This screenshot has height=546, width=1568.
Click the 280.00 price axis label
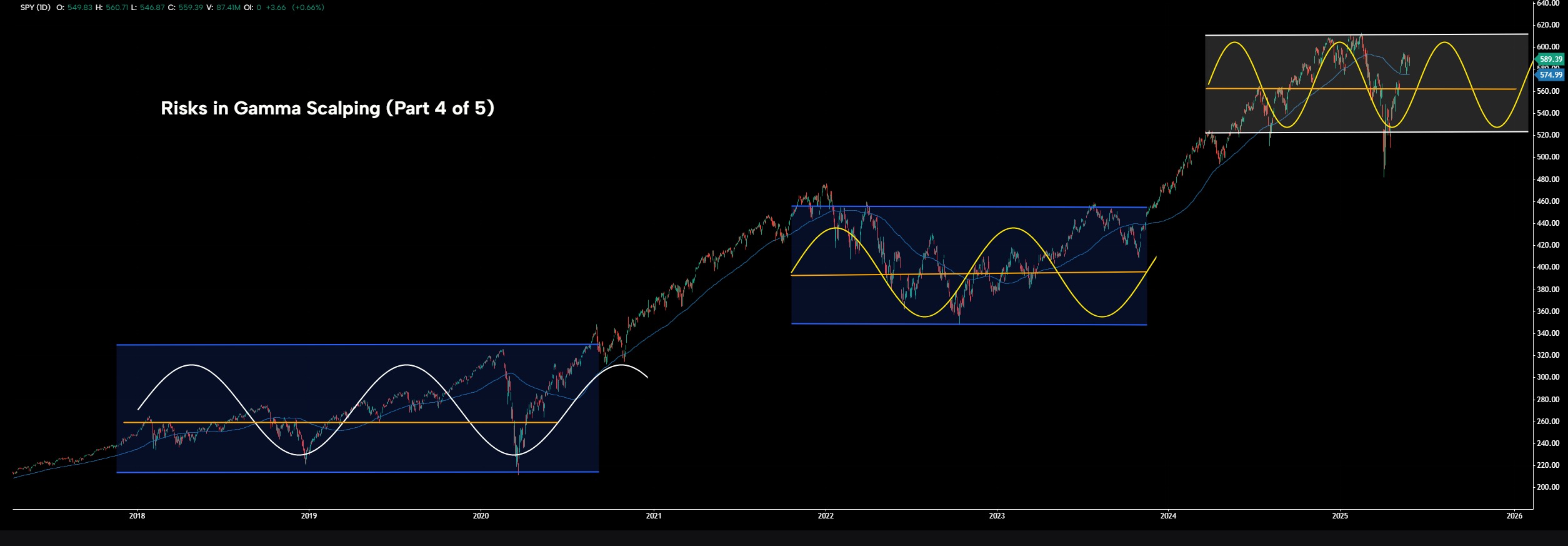(1548, 400)
